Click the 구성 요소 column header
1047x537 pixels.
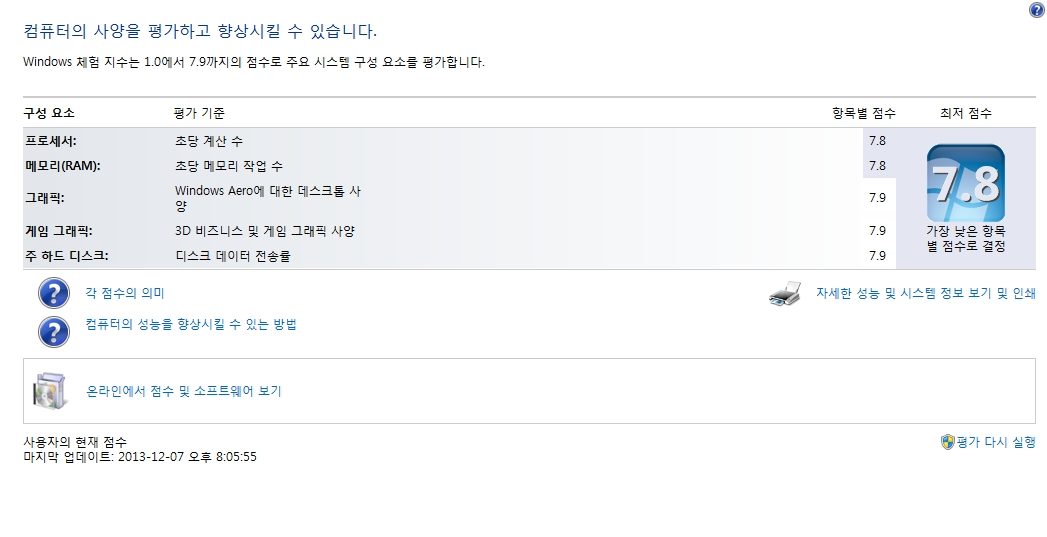pyautogui.click(x=49, y=114)
